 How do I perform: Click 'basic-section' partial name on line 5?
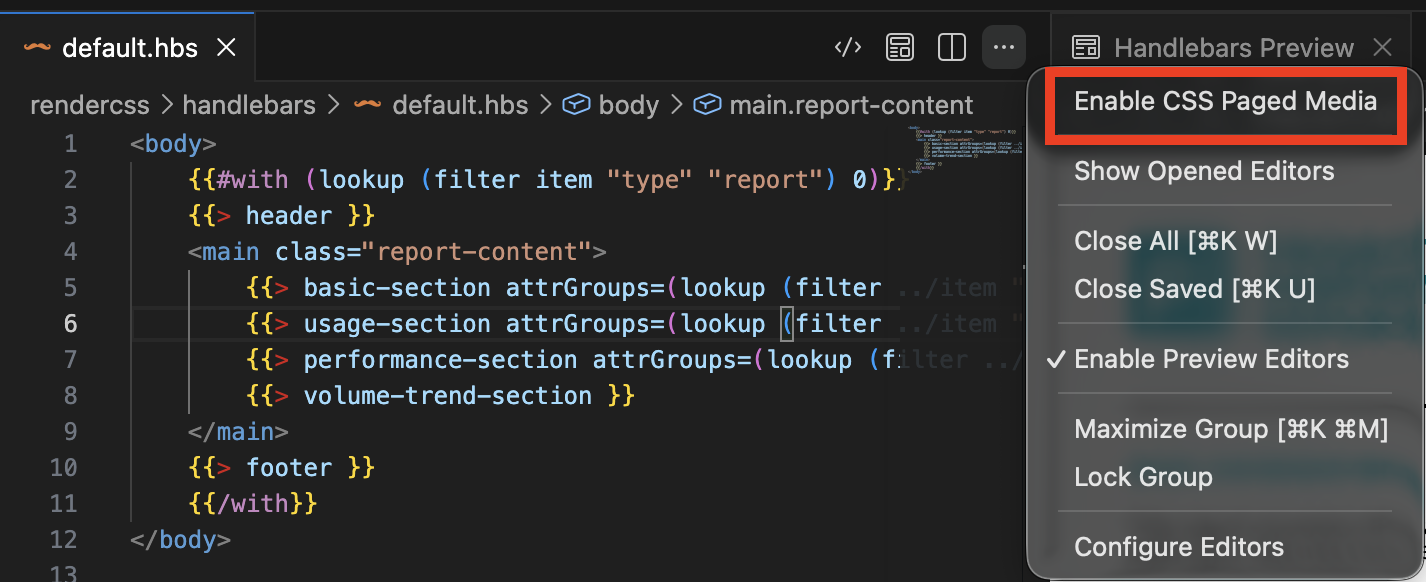(397, 288)
